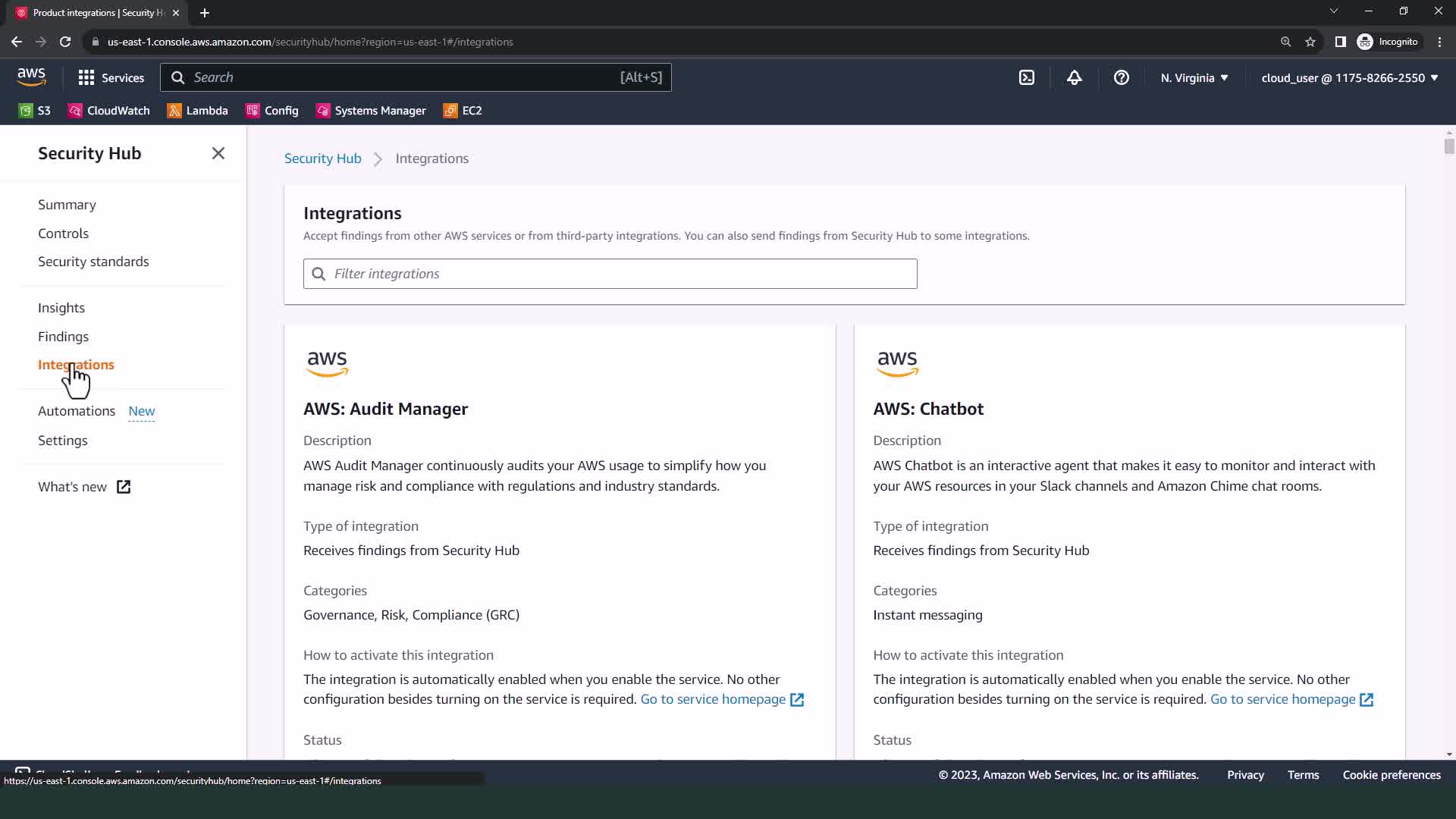Open the cloud_user account dropdown
1456x819 pixels.
pos(1349,77)
